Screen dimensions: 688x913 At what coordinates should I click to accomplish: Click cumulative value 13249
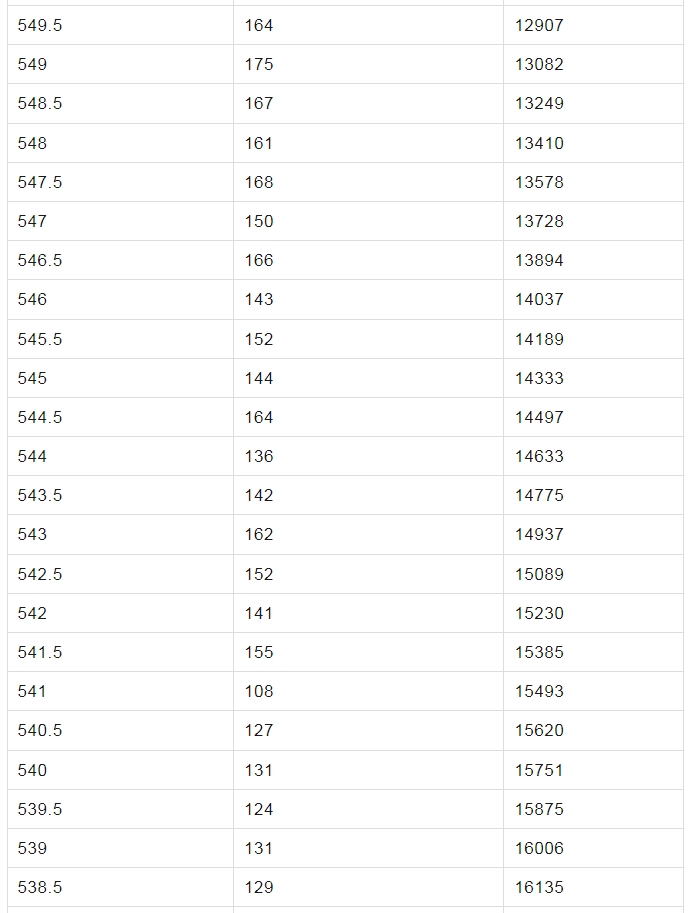539,103
